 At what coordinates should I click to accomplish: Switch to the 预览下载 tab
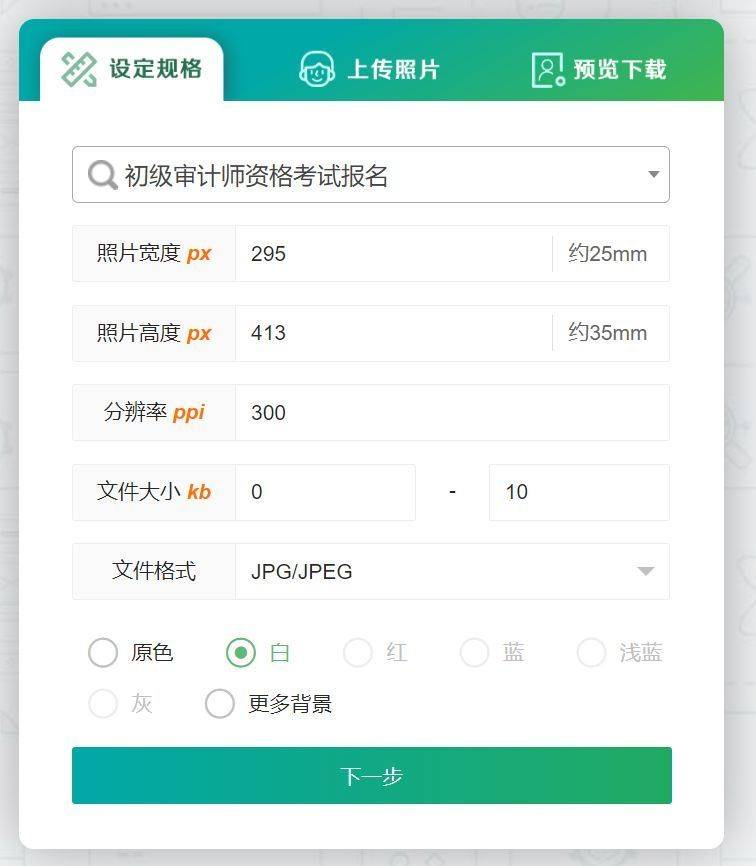tap(599, 70)
